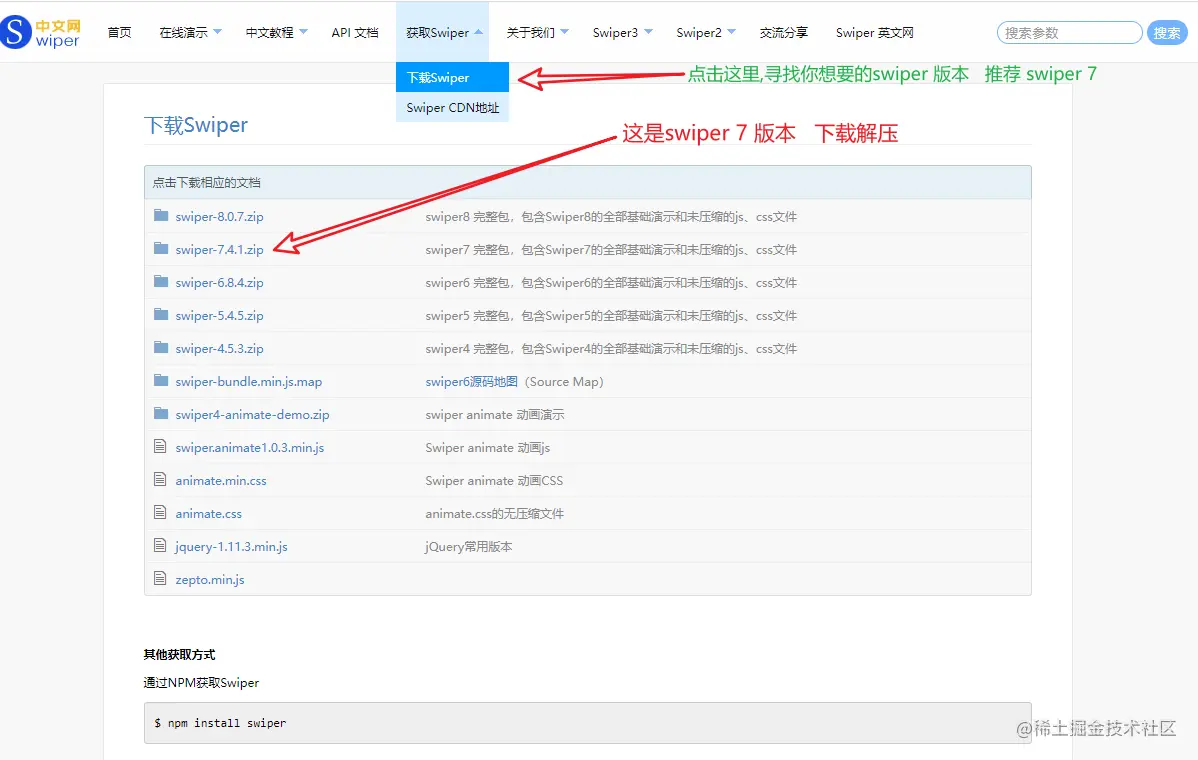Focus the 搜索参数 search field
The height and width of the screenshot is (760, 1198).
(x=1069, y=33)
